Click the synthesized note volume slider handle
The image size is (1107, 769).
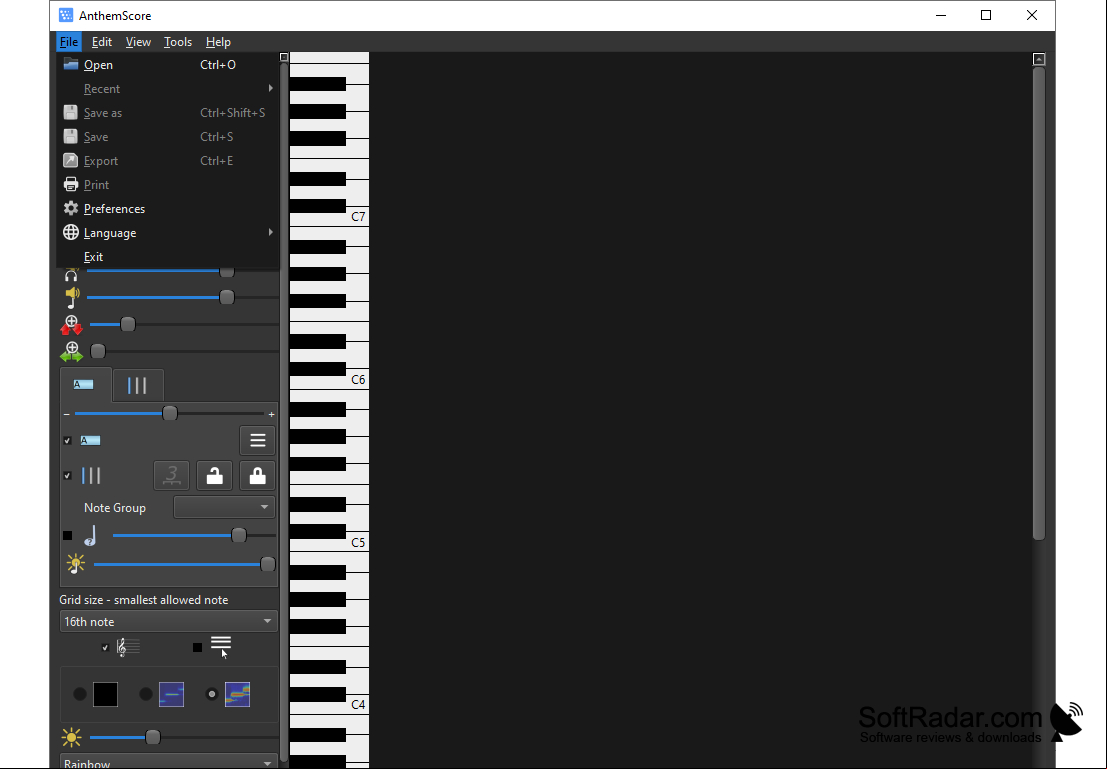point(227,297)
